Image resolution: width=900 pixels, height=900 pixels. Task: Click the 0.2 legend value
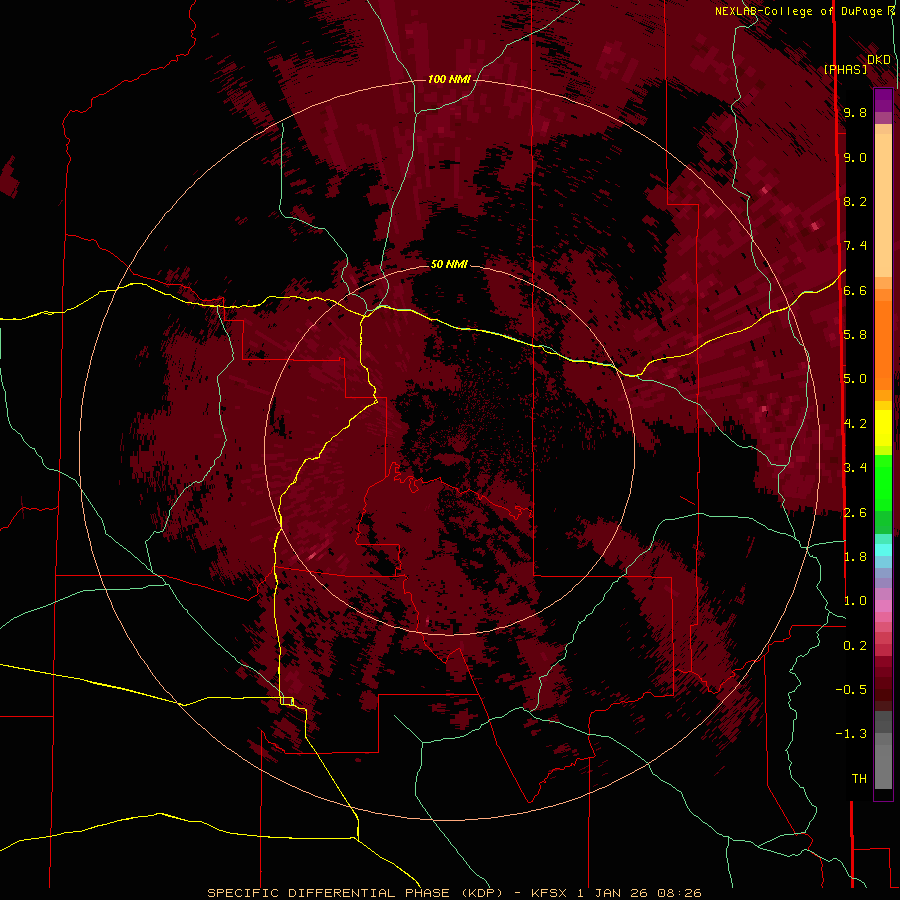click(855, 646)
